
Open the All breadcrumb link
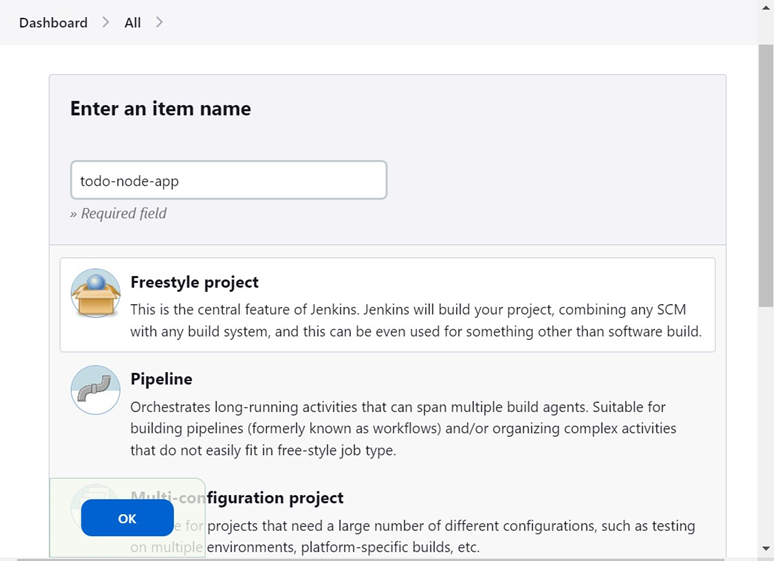(132, 23)
